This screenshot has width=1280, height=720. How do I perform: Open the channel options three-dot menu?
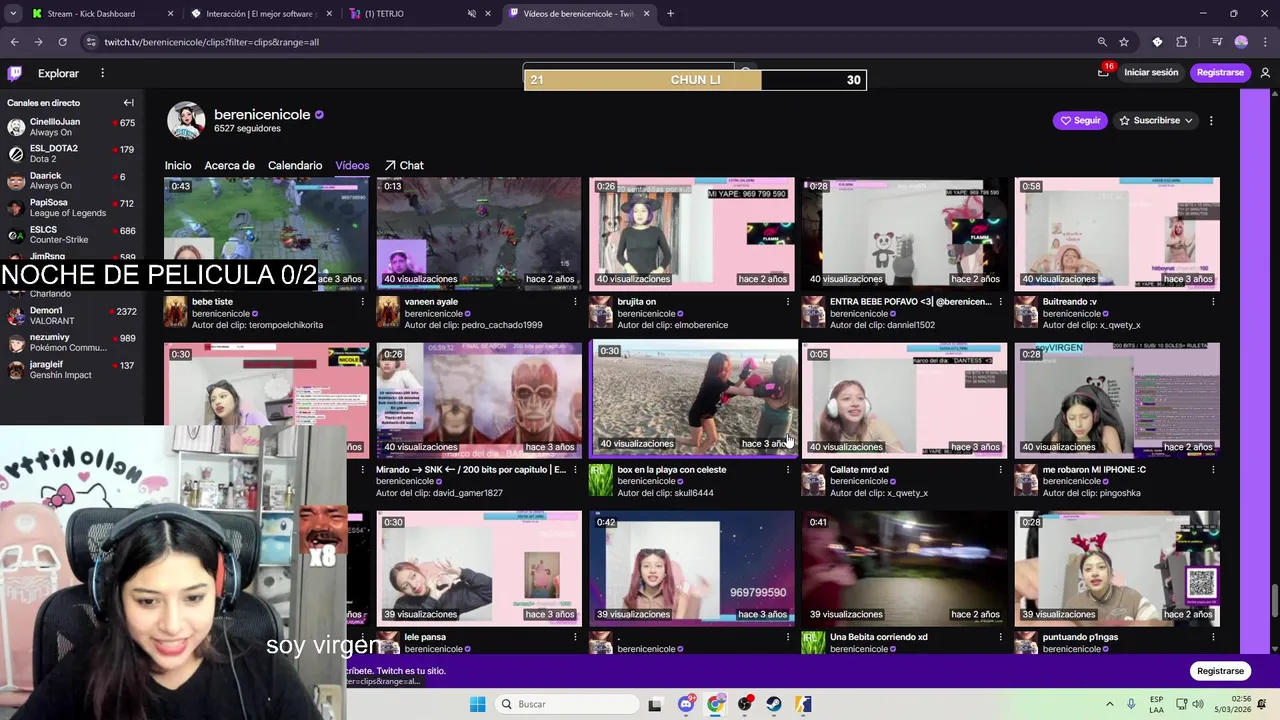click(1211, 121)
